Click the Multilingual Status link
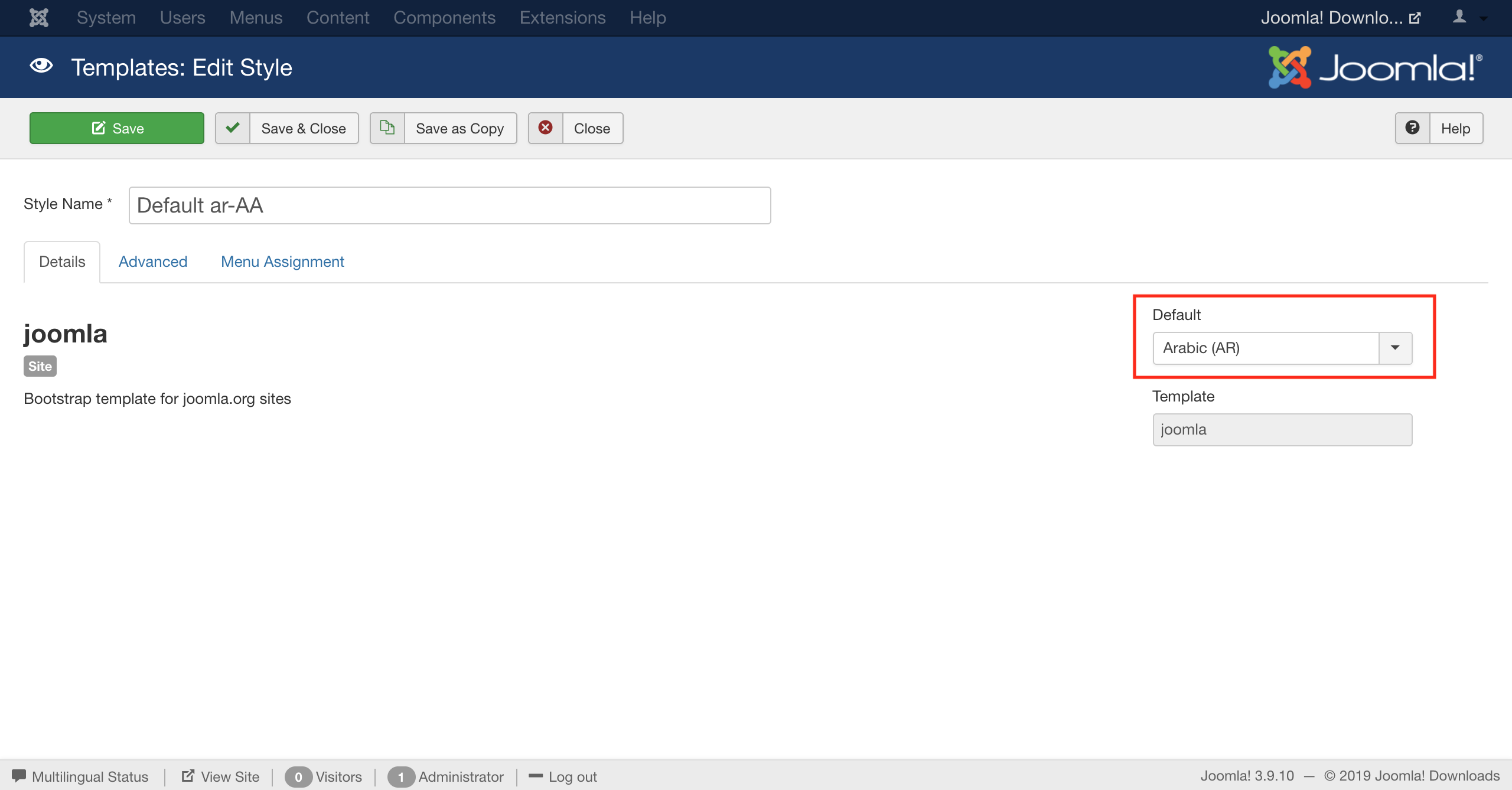This screenshot has width=1512, height=790. coord(90,776)
